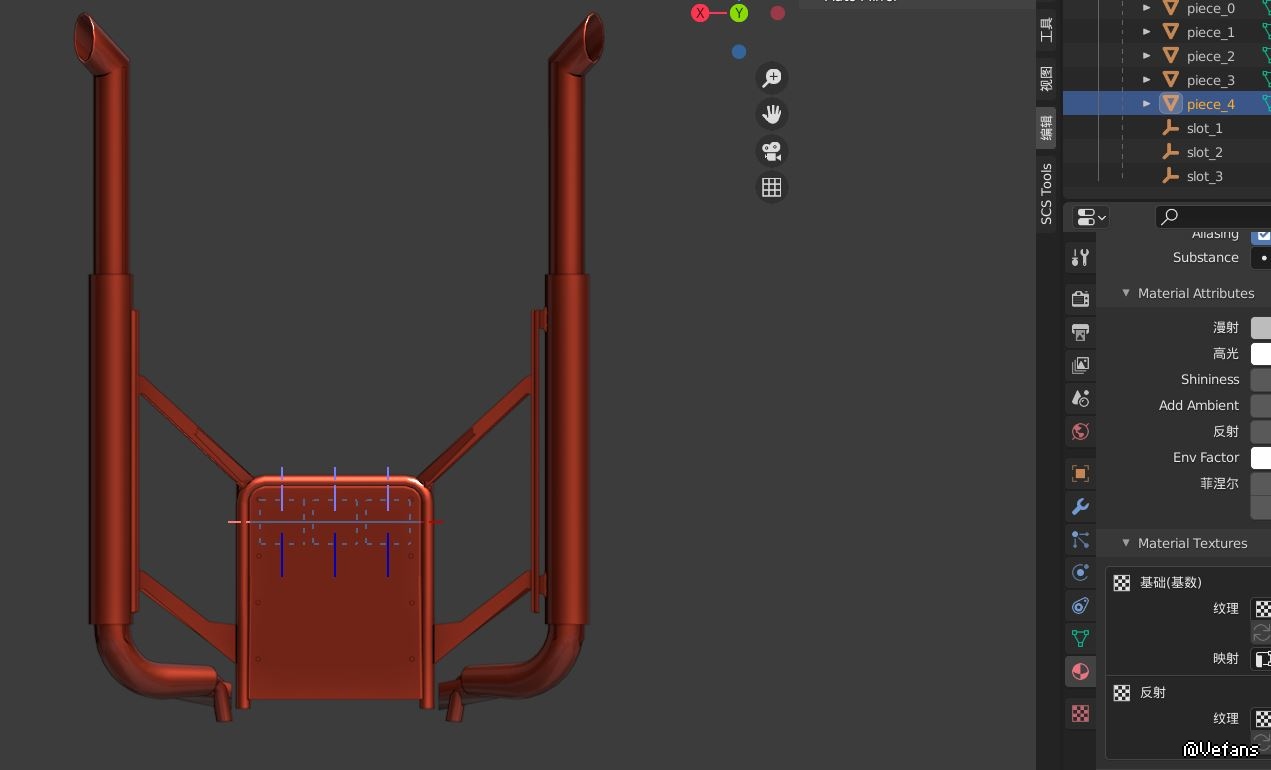Open the 视图 sidebar tab

click(x=1046, y=78)
